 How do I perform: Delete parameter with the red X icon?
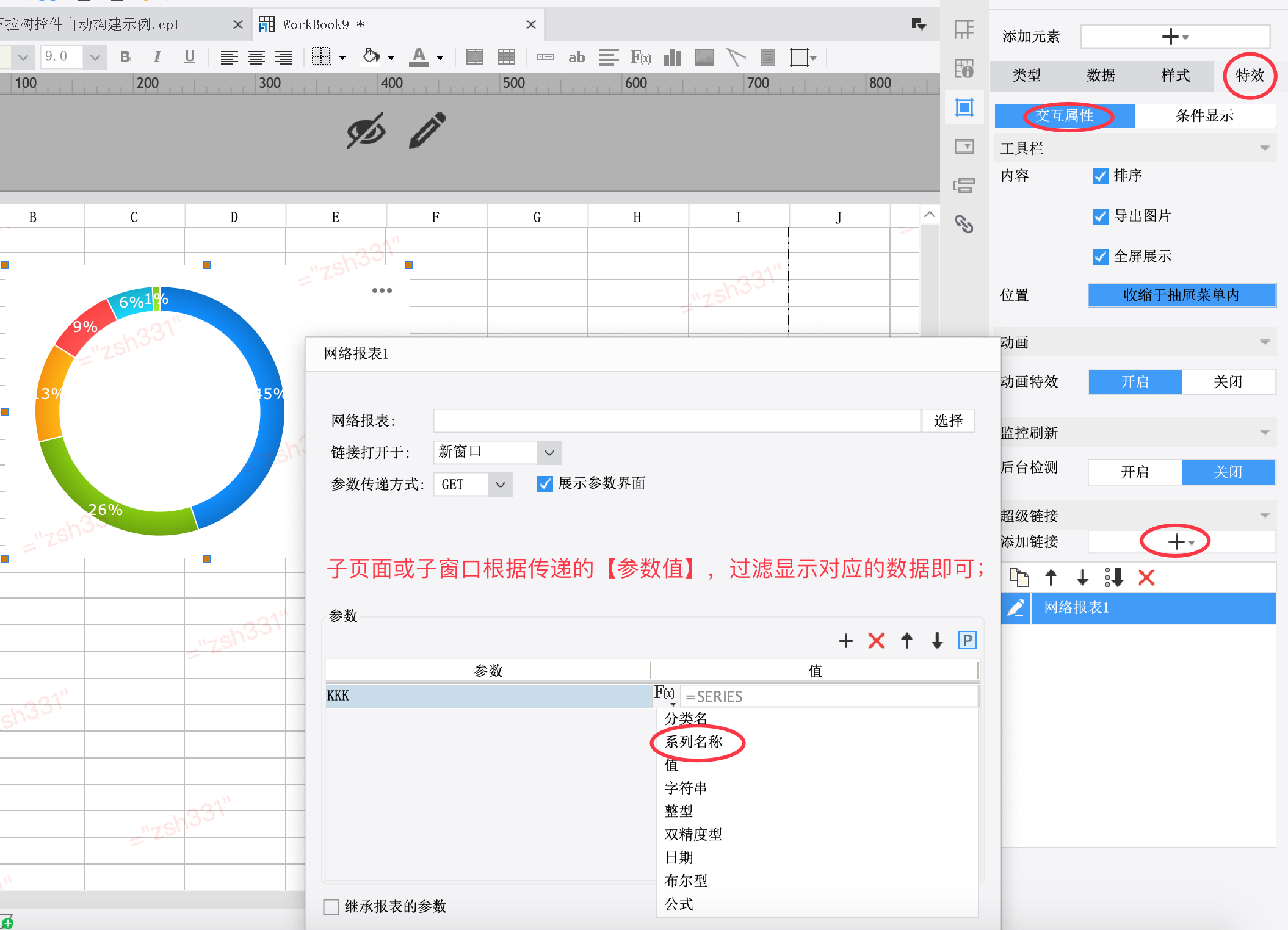click(x=877, y=641)
